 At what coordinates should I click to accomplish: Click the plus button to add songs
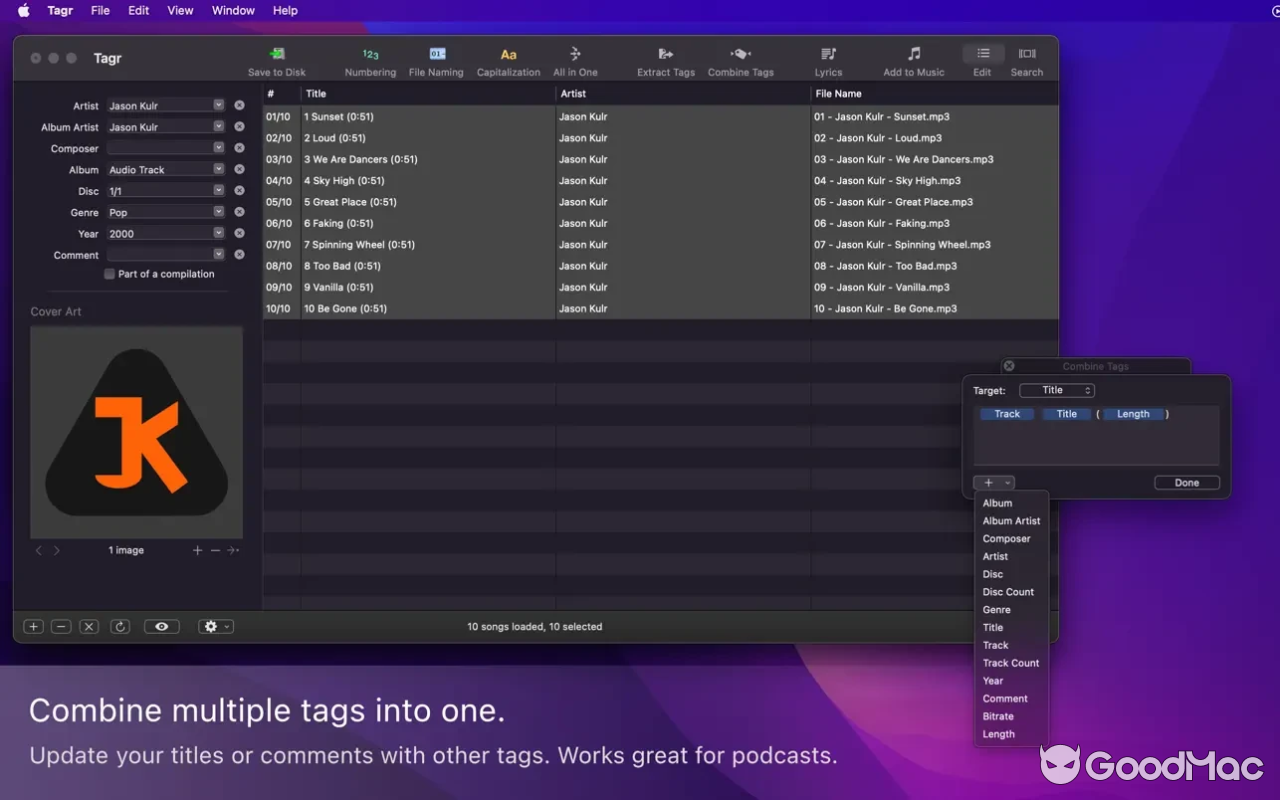[x=33, y=625]
